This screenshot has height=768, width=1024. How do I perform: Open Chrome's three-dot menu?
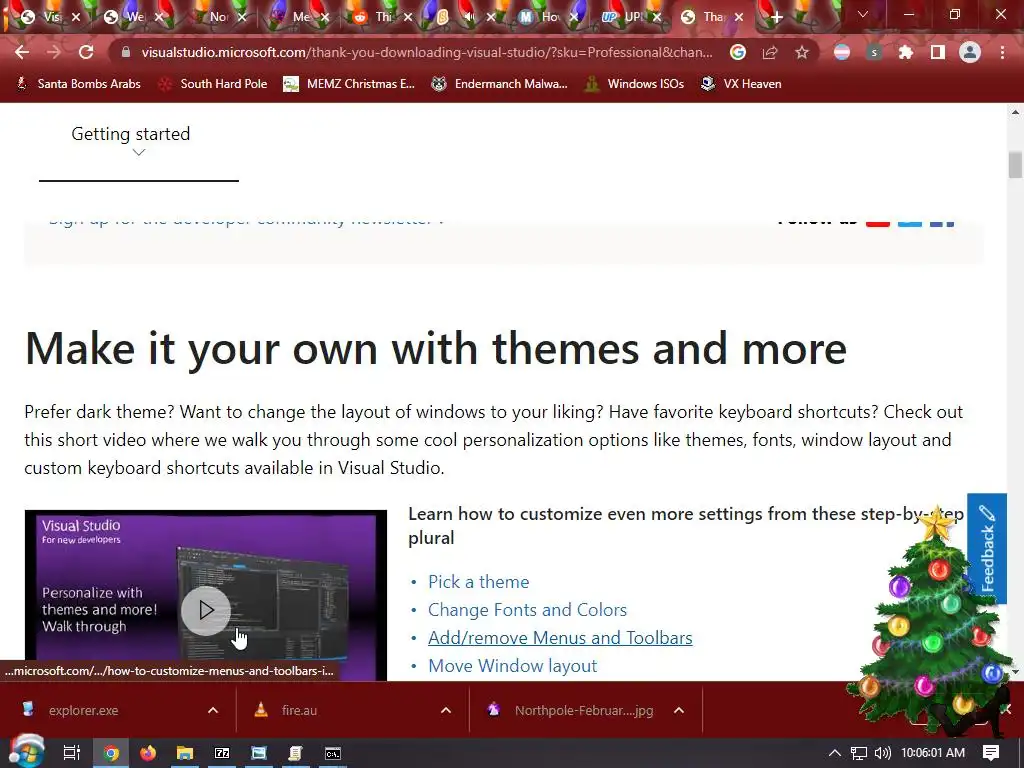pos(1002,52)
